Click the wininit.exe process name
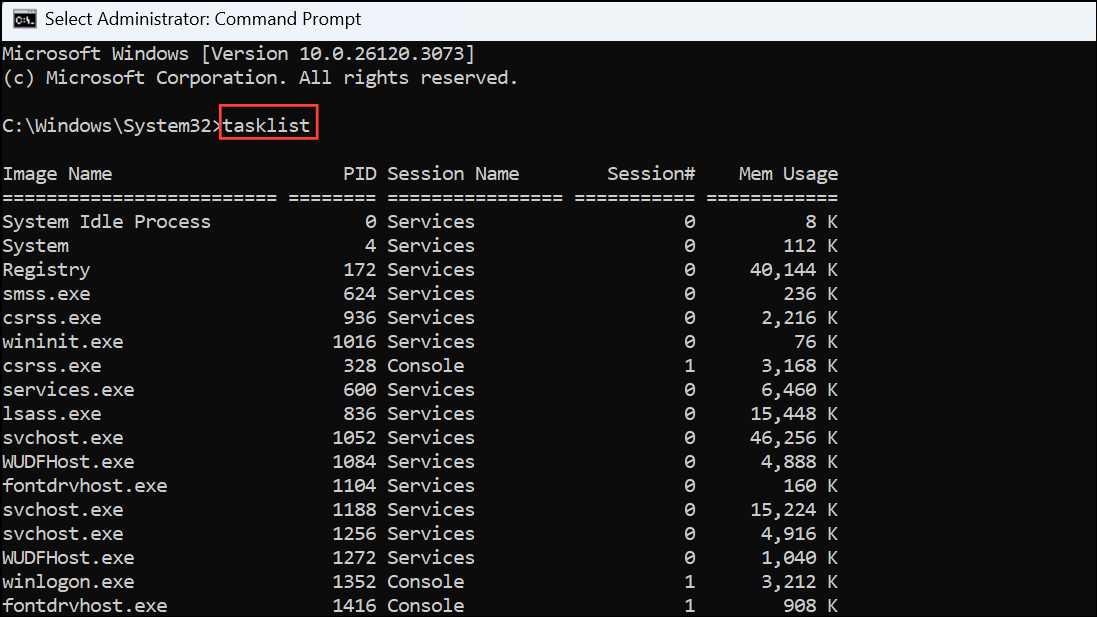 (63, 341)
